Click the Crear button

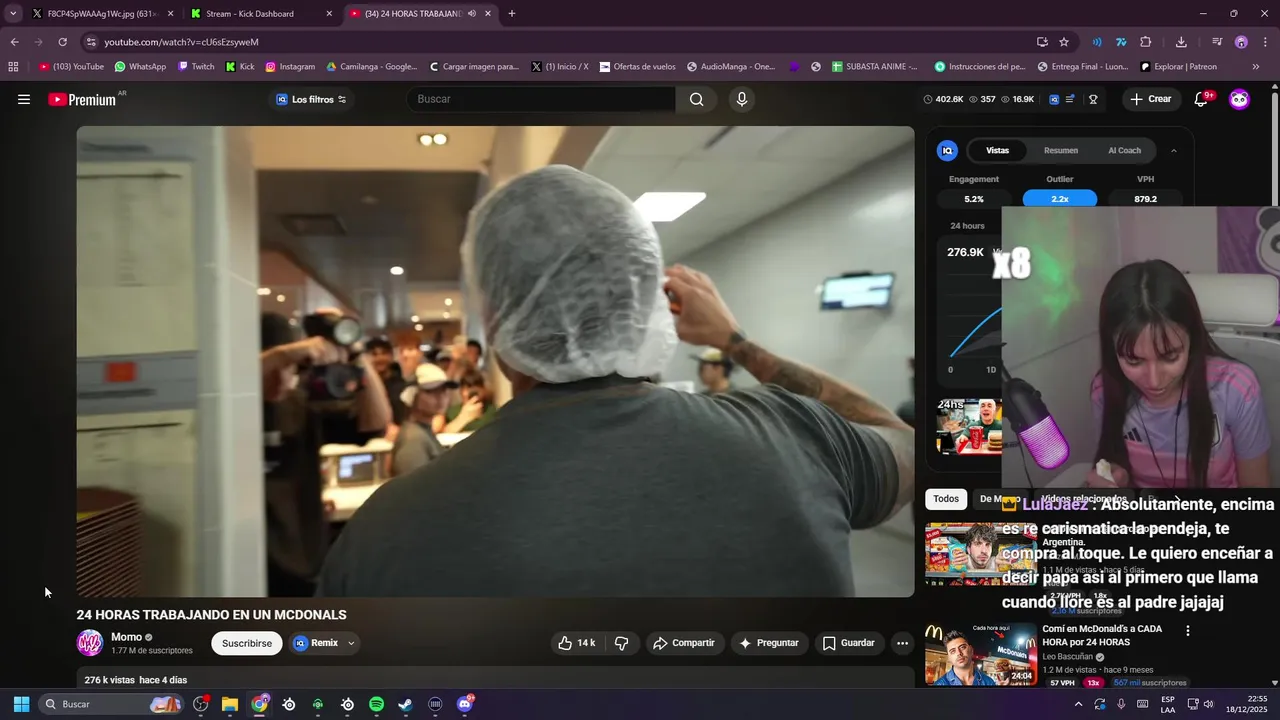[1151, 99]
